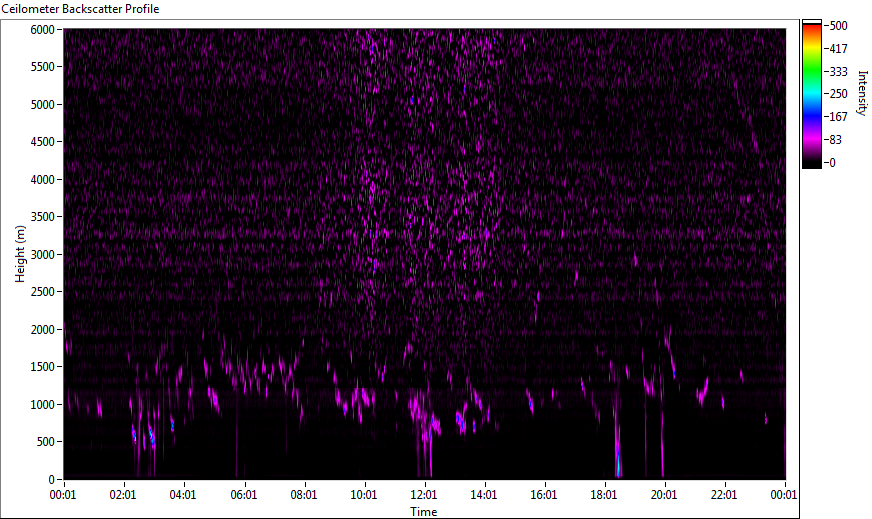Click the 16:01 time axis label
This screenshot has height=519, width=872.
(544, 495)
